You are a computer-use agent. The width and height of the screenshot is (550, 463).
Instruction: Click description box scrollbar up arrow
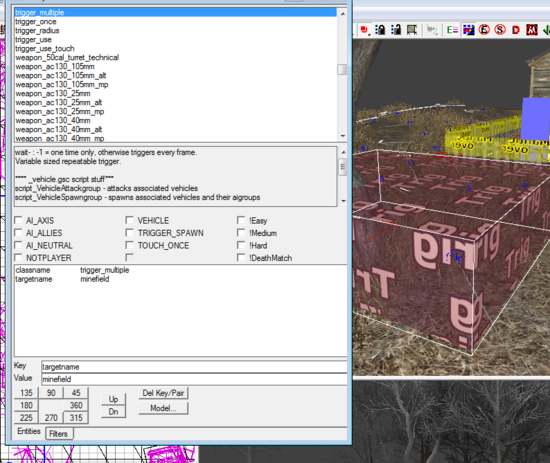(x=342, y=152)
